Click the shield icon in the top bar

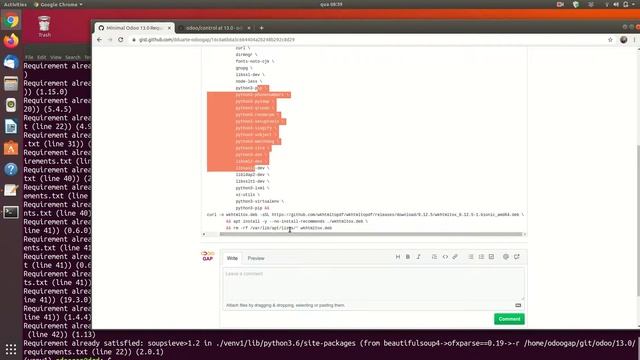click(x=576, y=4)
